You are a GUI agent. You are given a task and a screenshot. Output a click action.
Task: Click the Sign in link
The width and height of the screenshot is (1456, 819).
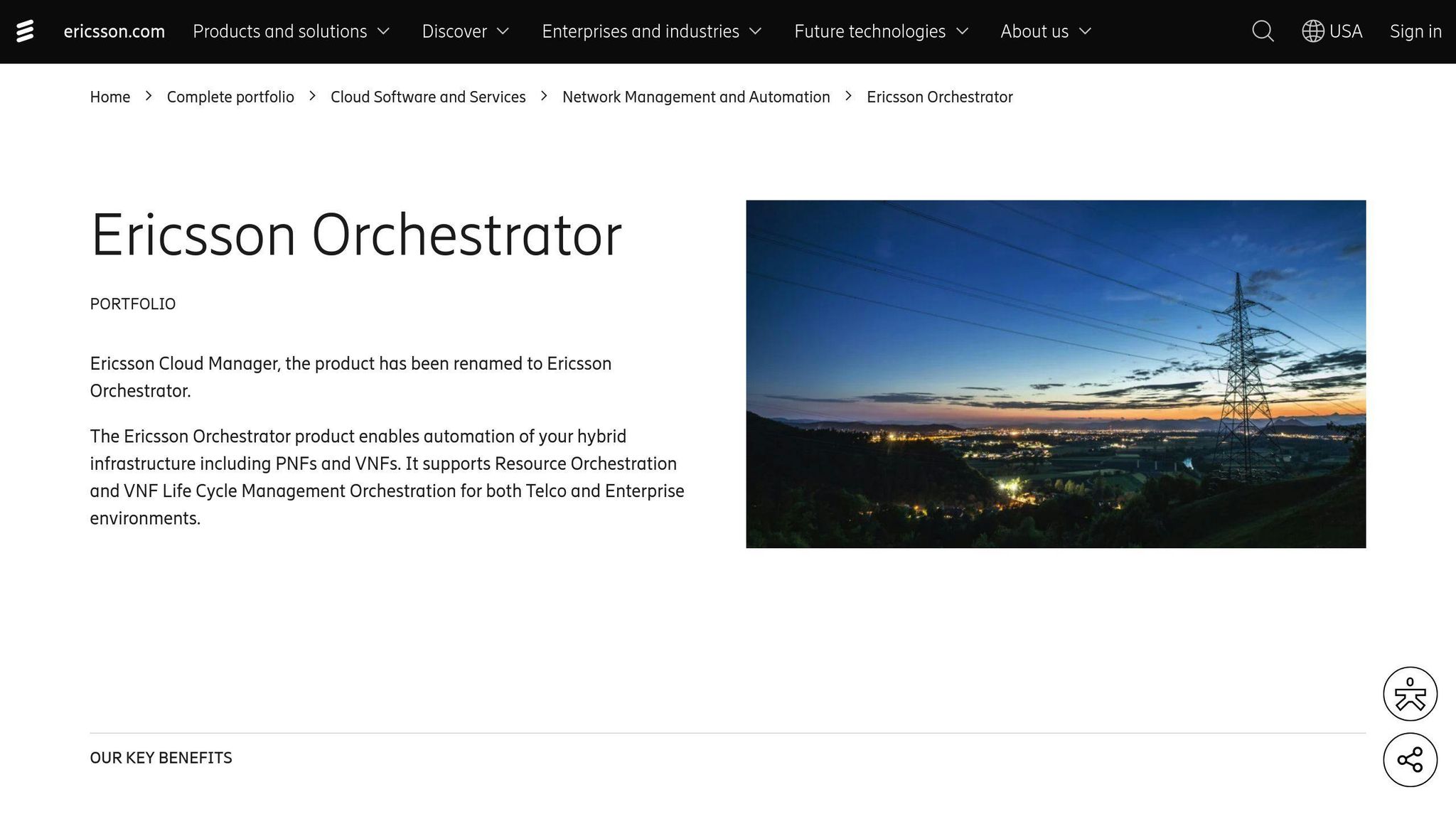coord(1415,31)
